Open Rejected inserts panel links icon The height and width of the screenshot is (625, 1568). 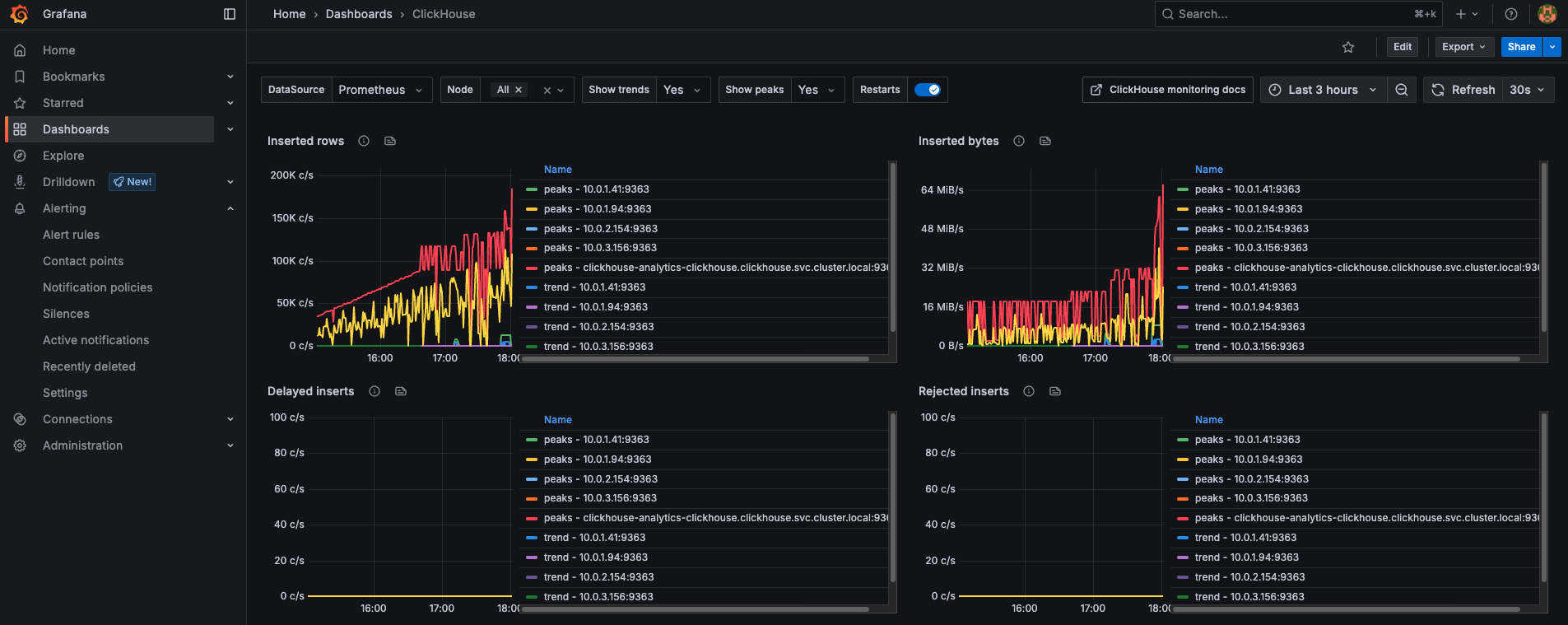pos(1055,391)
